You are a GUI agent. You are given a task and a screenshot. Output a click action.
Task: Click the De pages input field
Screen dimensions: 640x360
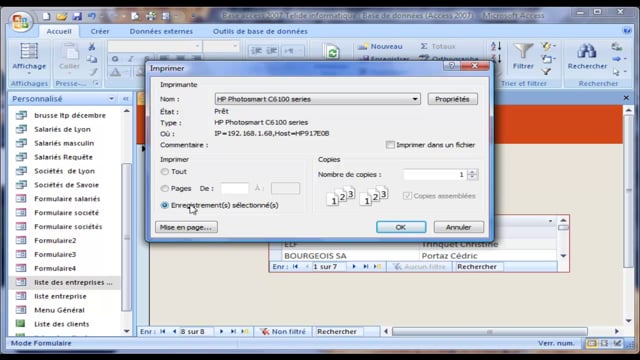pyautogui.click(x=235, y=189)
